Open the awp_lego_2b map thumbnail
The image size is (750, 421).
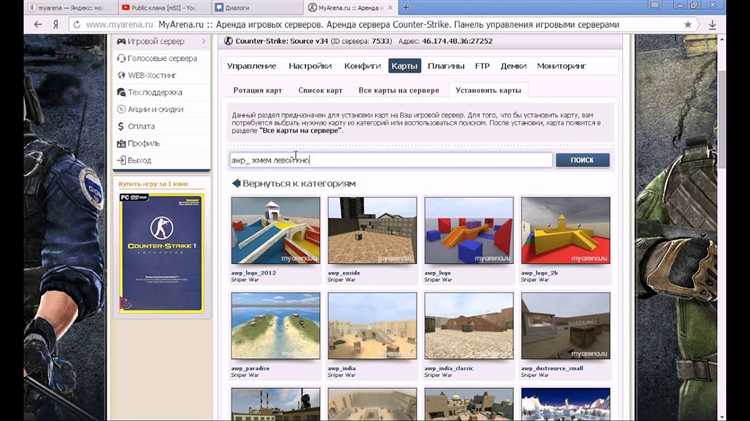coord(565,231)
